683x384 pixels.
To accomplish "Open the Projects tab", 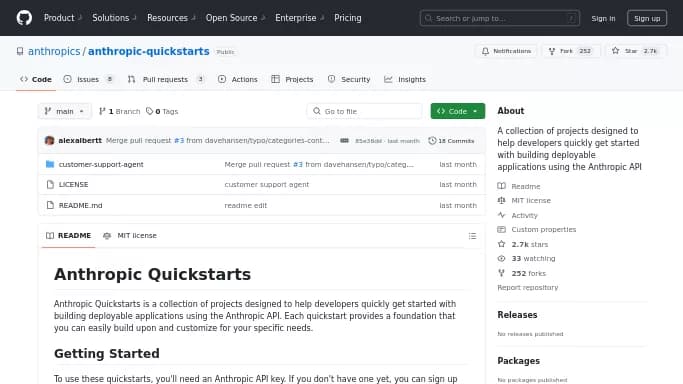I will pos(292,79).
